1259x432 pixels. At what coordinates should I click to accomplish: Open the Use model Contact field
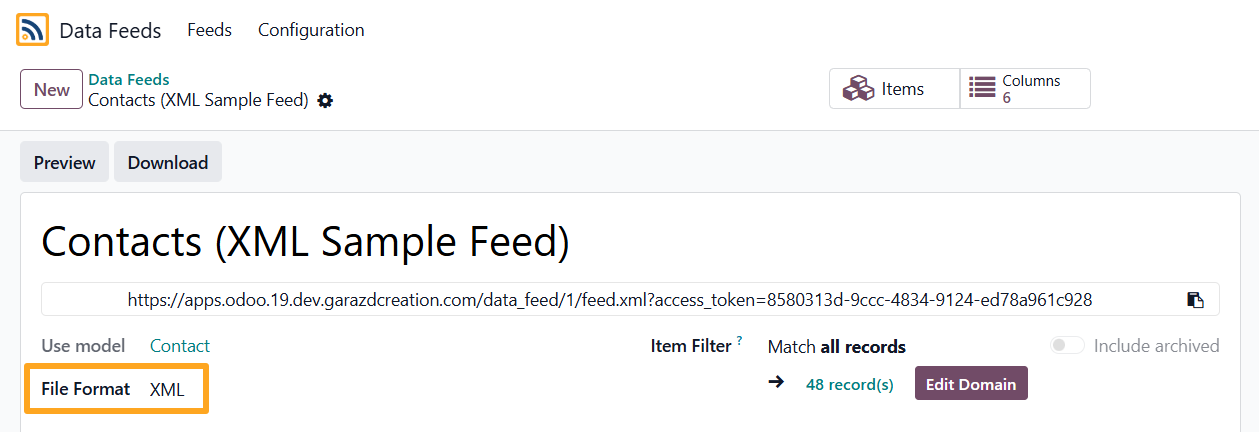coord(180,346)
